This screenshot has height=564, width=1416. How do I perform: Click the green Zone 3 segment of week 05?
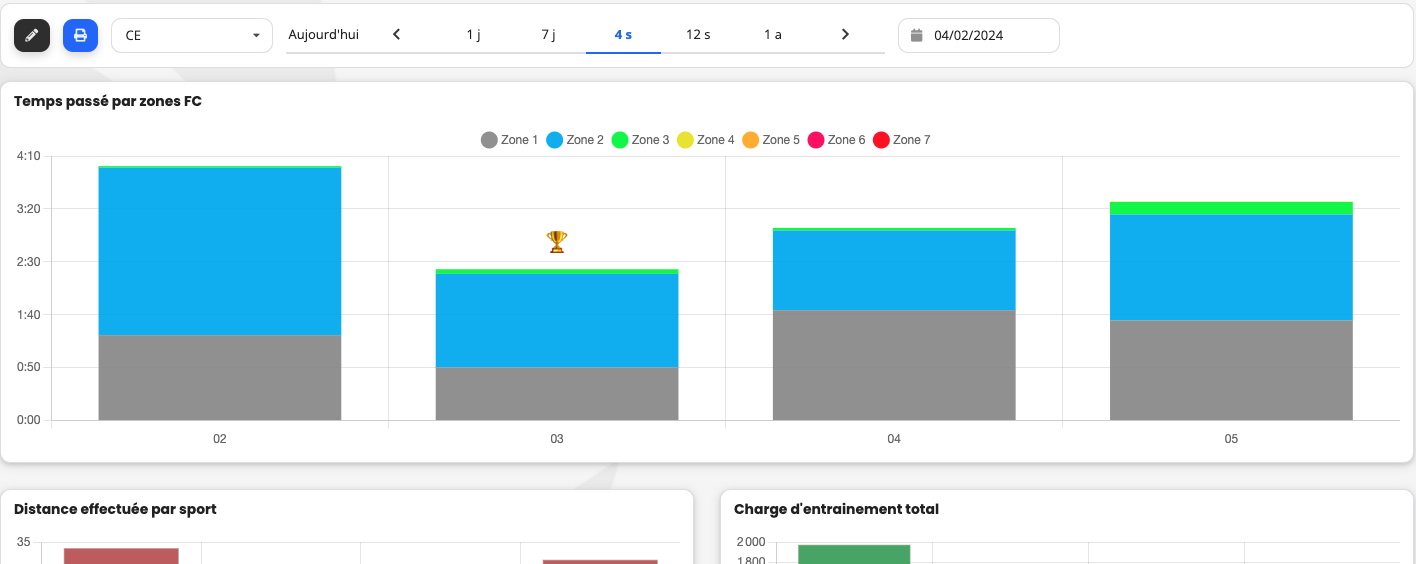pos(1231,208)
